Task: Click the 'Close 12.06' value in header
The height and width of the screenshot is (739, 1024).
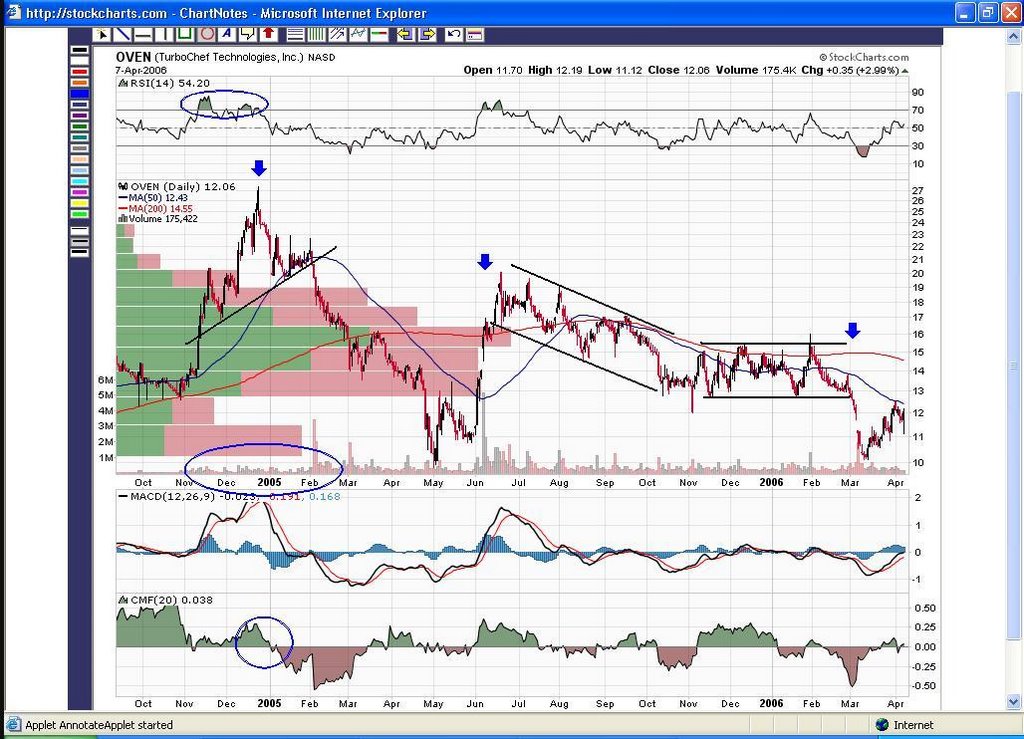Action: coord(679,70)
